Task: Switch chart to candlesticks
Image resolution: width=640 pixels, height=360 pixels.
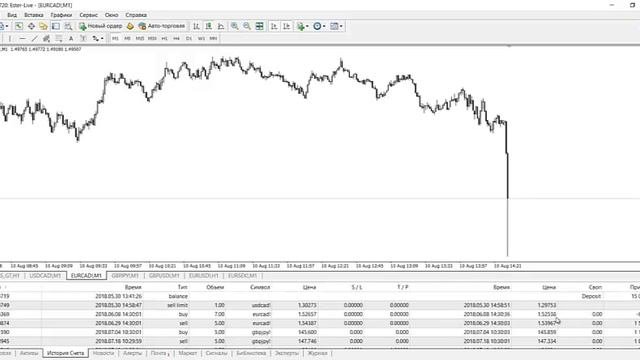Action: coord(209,26)
